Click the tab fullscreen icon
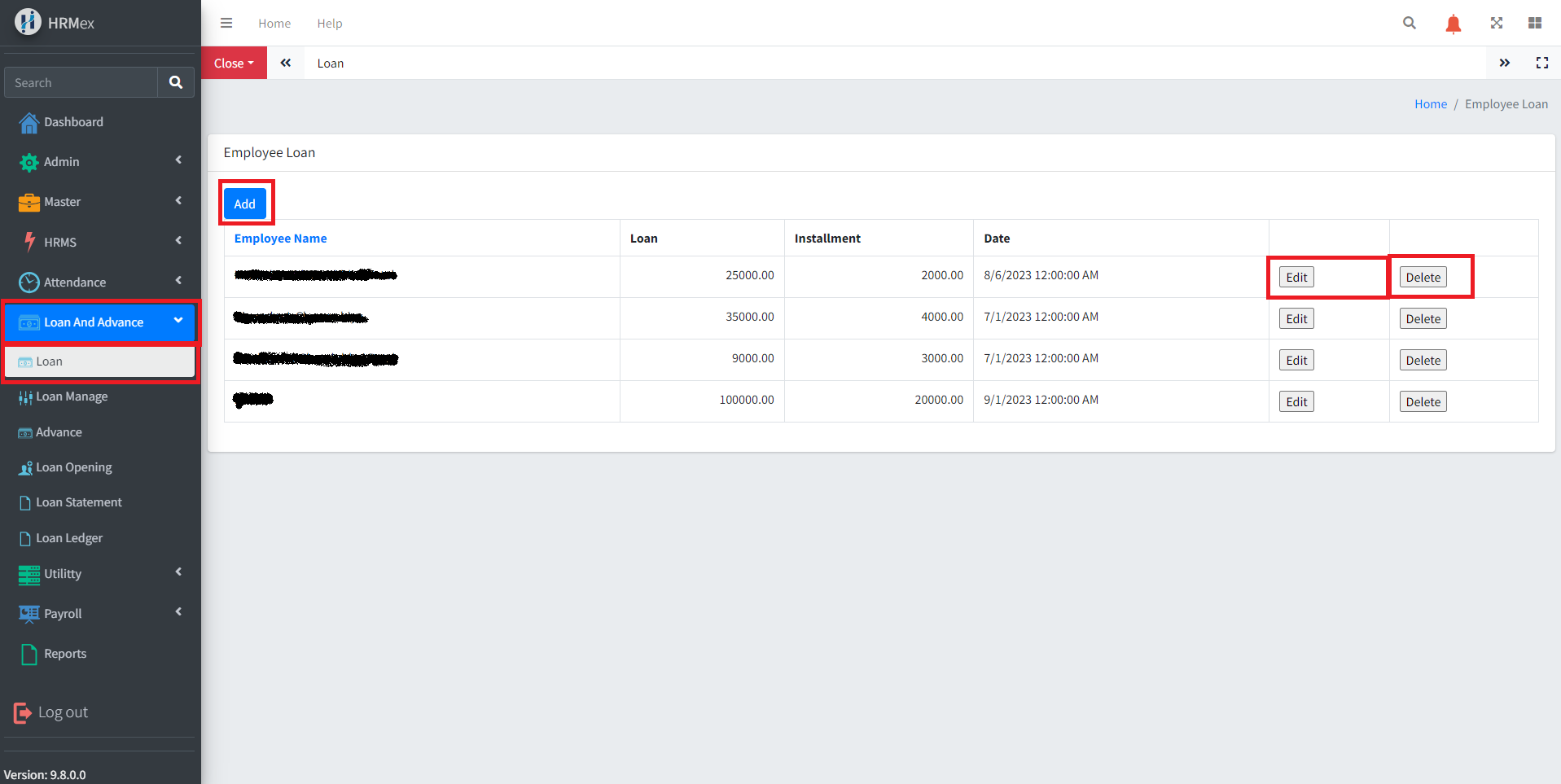This screenshot has width=1561, height=784. (1541, 63)
